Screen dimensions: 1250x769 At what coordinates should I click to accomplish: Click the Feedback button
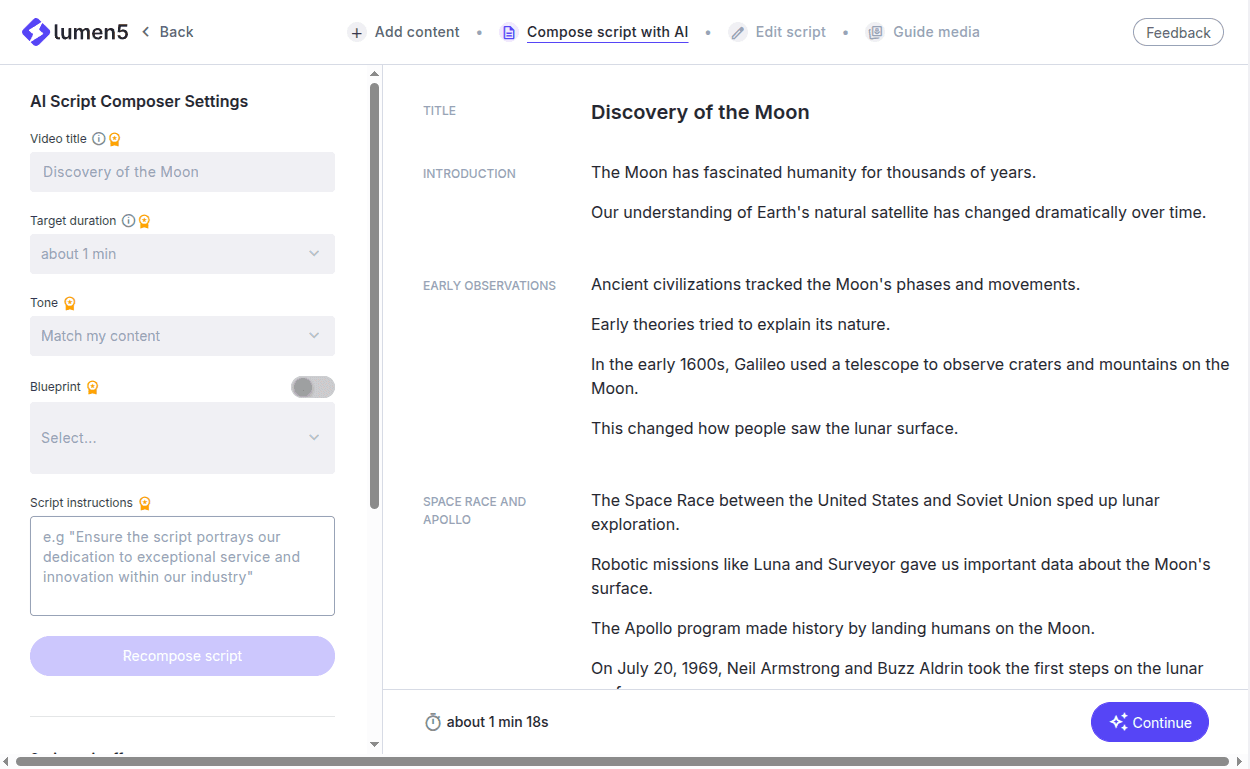click(x=1178, y=33)
